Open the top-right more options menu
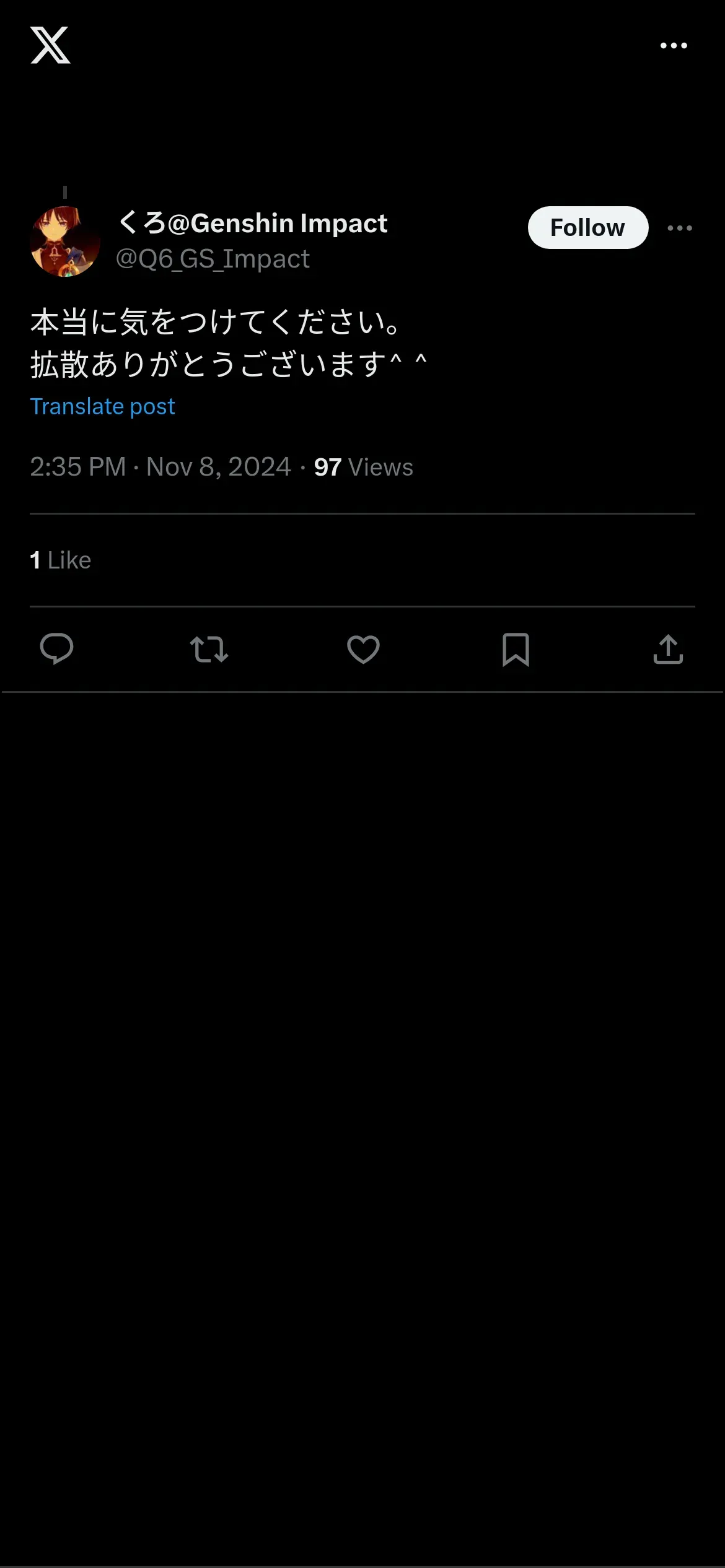 pos(674,46)
